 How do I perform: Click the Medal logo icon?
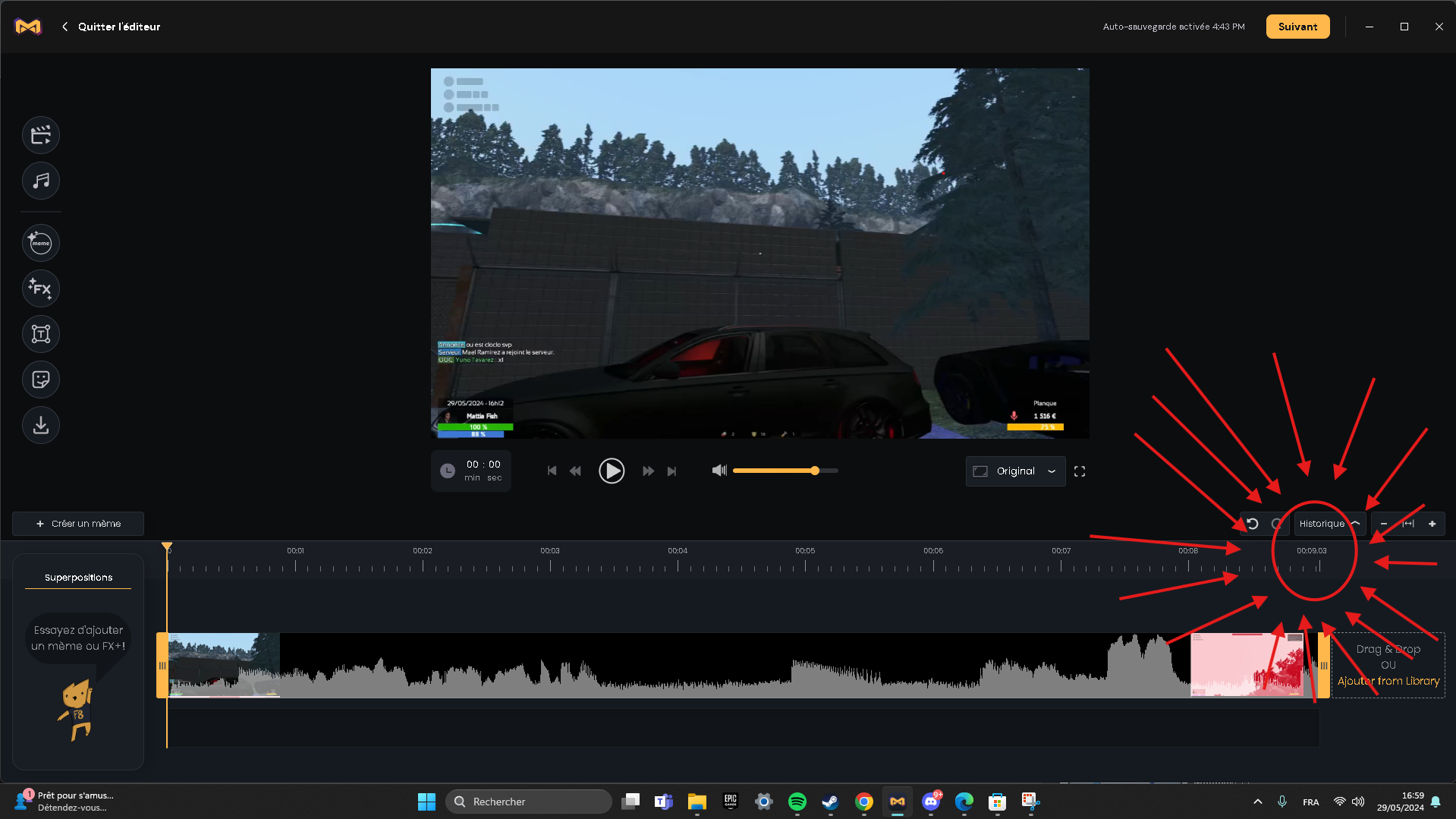(28, 27)
